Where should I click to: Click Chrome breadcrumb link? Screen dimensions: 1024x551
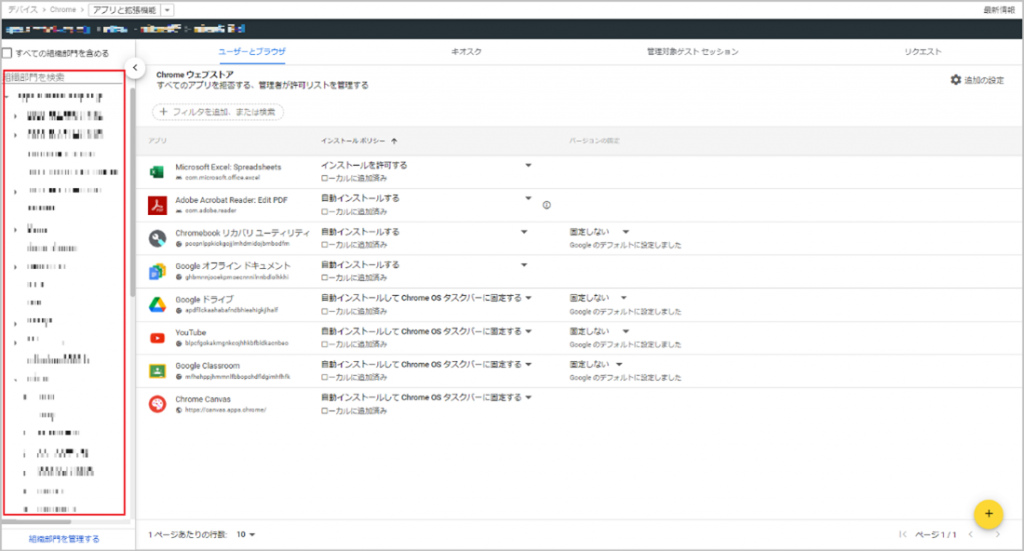coord(63,10)
